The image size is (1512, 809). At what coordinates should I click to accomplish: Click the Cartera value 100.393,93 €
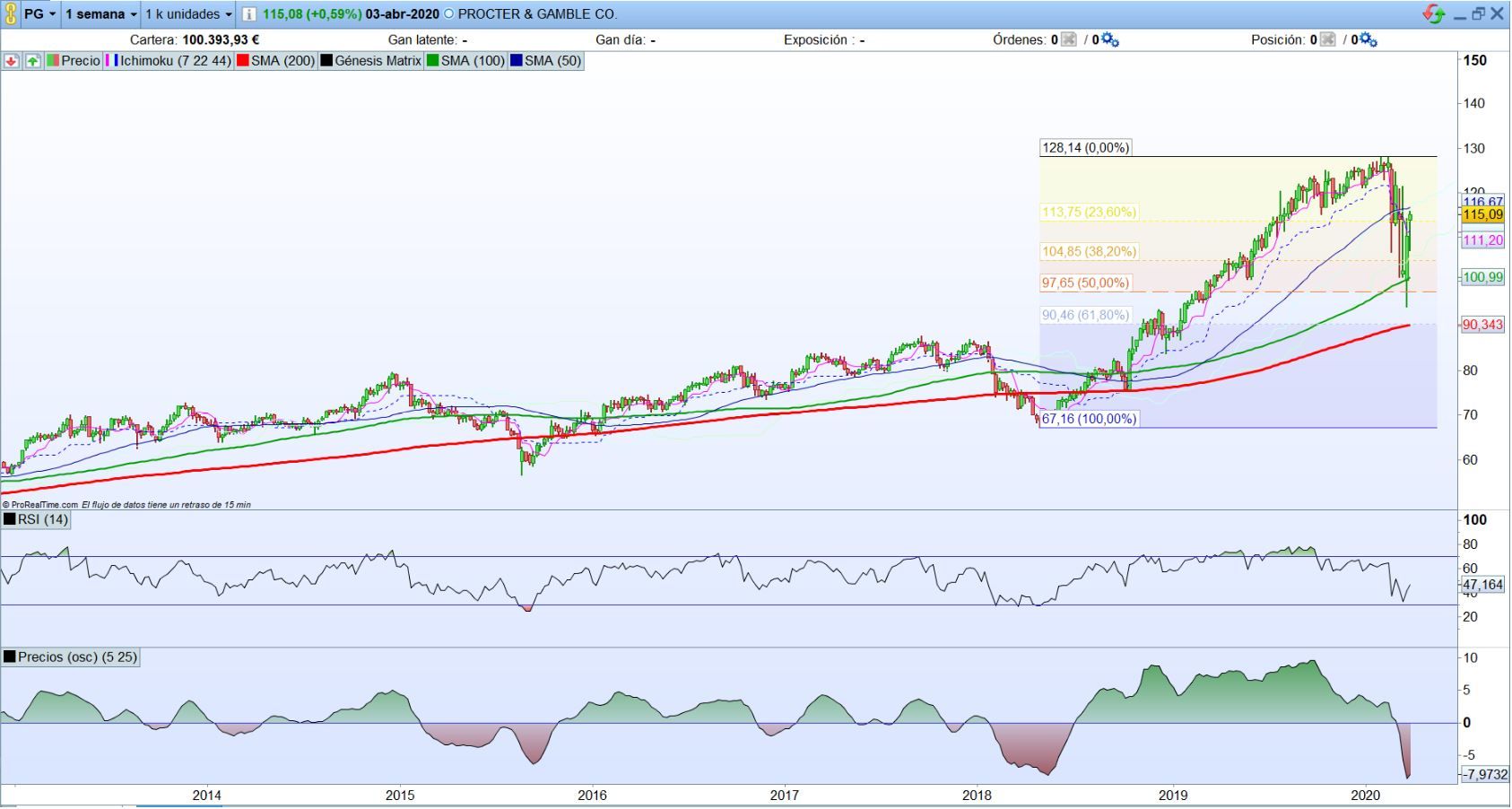[x=221, y=39]
